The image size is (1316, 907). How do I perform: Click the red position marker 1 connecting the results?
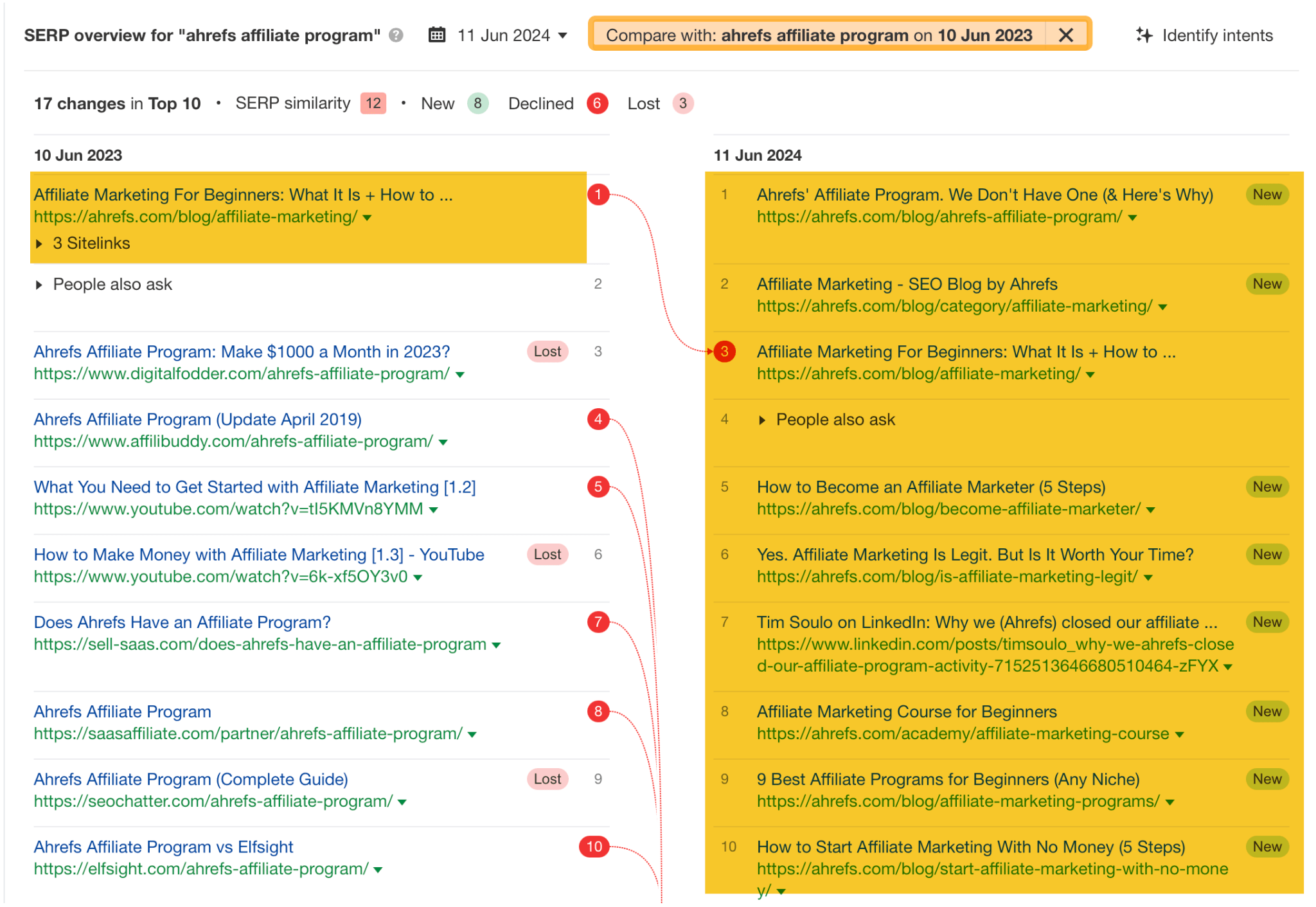pos(598,195)
